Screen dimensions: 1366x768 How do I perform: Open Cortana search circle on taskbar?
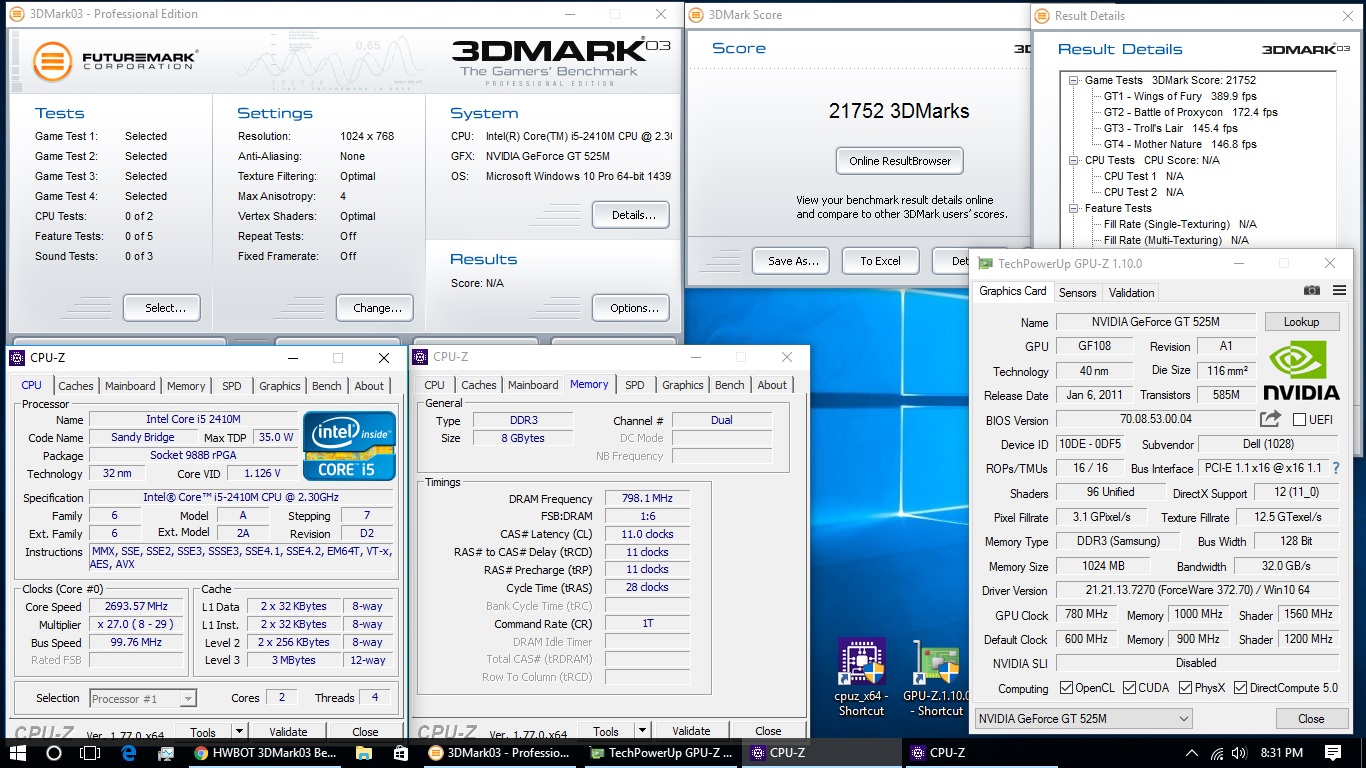click(54, 752)
